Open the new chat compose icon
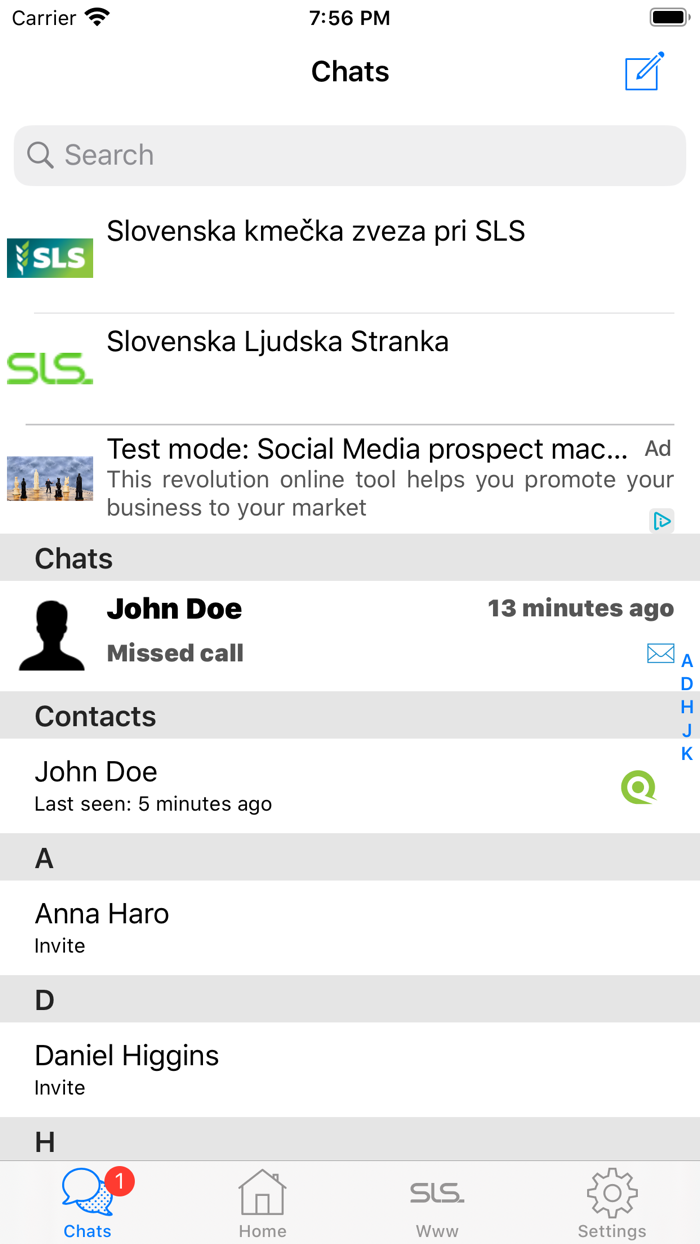The height and width of the screenshot is (1244, 700). [644, 71]
